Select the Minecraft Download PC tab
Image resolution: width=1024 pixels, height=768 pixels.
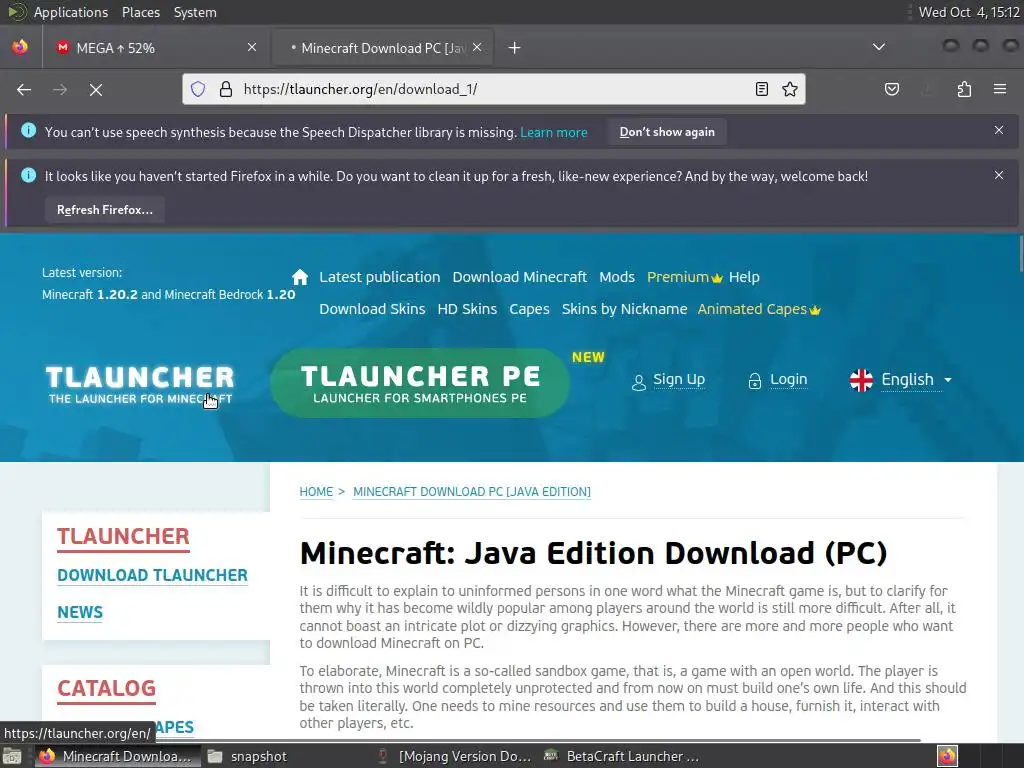(x=383, y=48)
